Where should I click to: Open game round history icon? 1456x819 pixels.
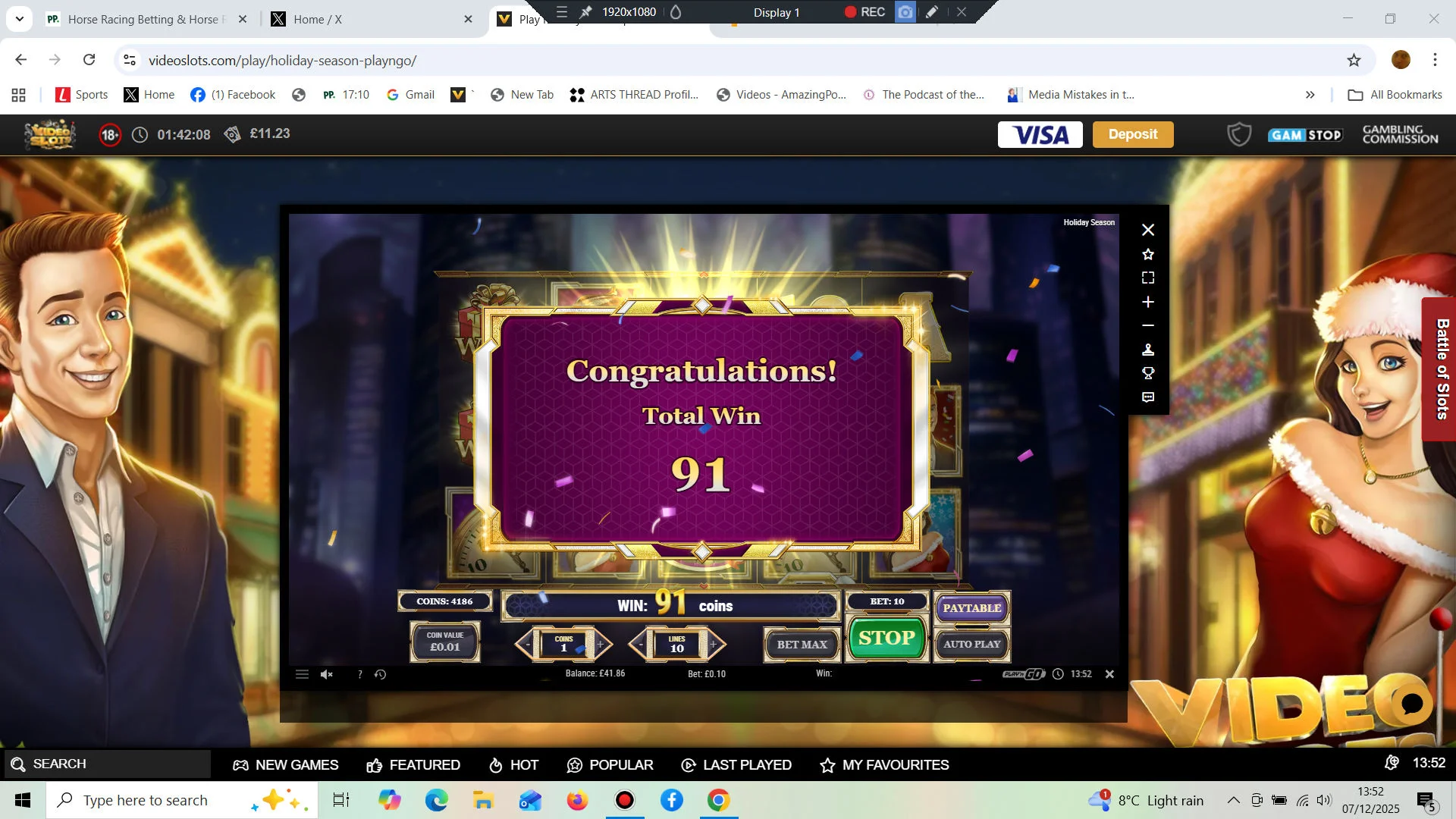(381, 674)
